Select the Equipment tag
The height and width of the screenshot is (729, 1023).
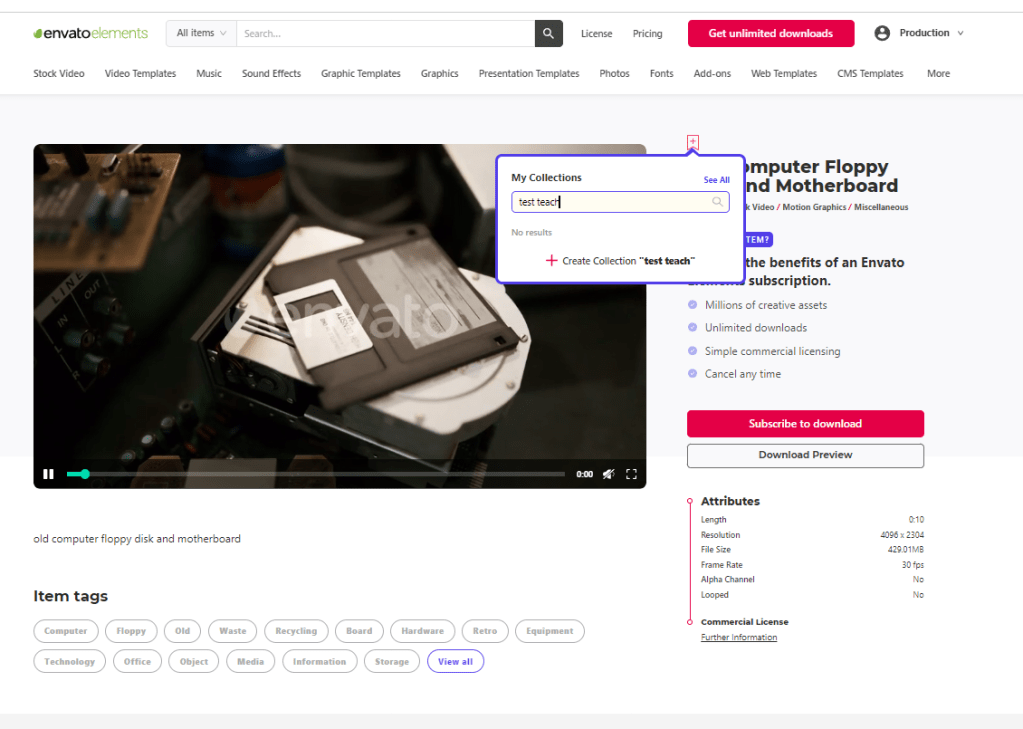click(550, 631)
